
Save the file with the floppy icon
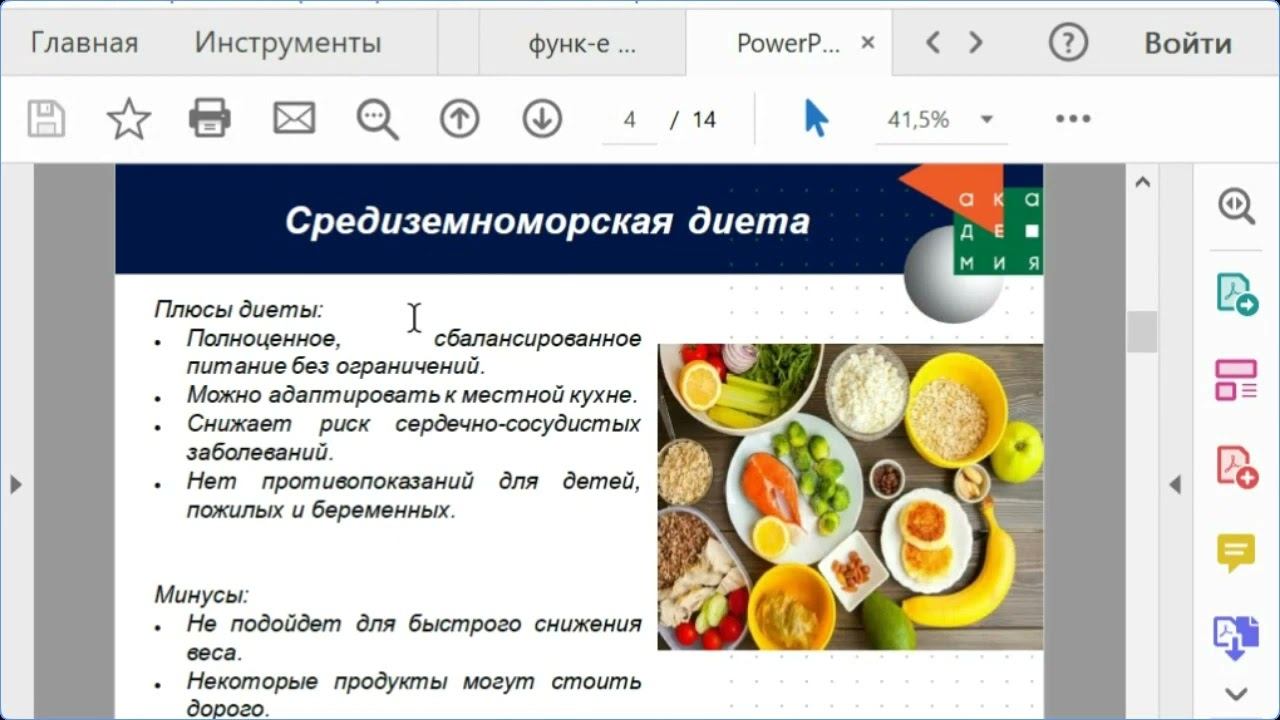[x=46, y=120]
